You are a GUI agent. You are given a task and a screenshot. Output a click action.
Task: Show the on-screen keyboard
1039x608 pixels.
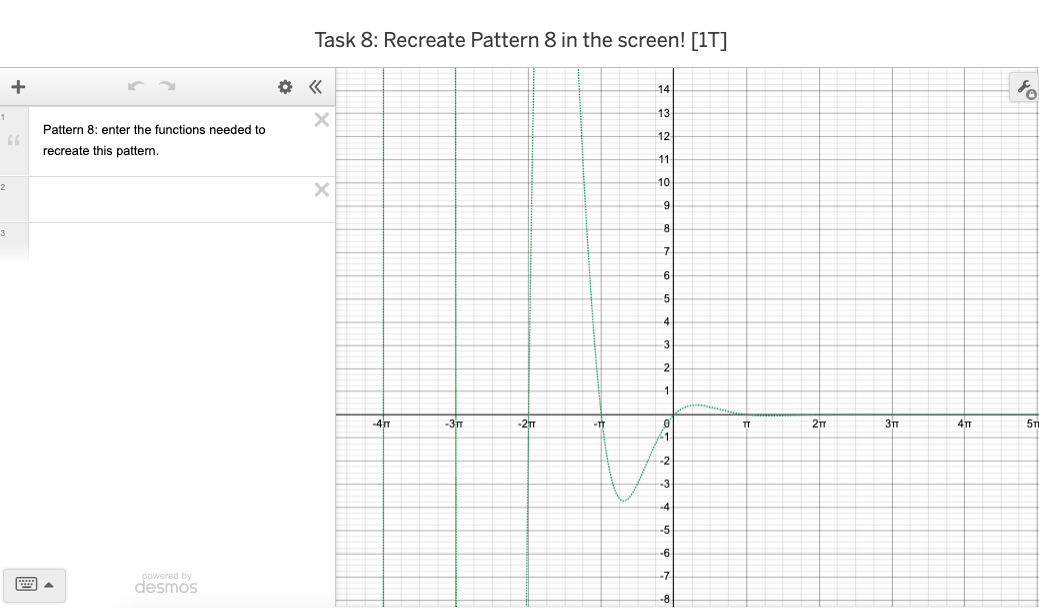click(26, 584)
